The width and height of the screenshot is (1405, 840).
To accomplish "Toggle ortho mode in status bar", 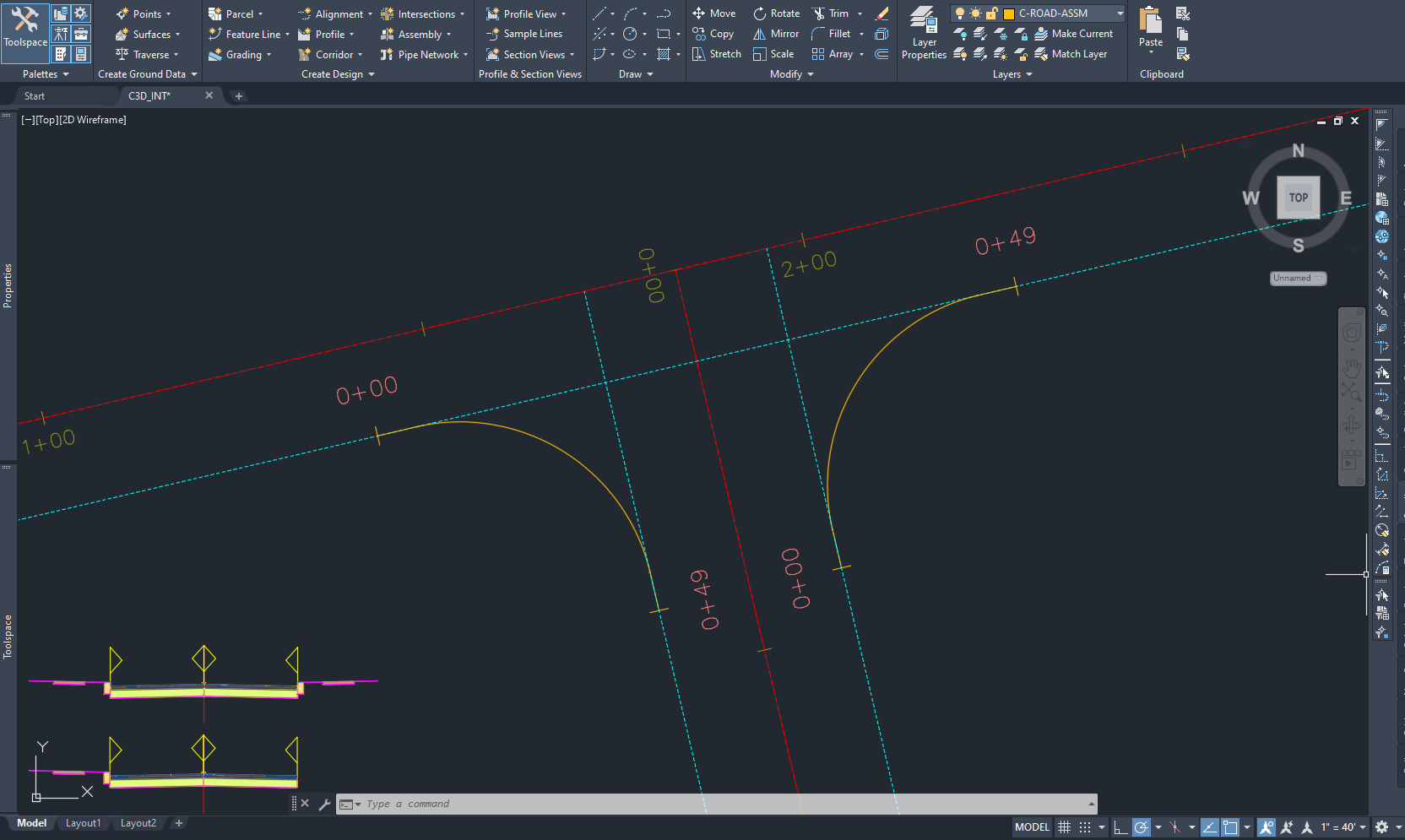I will (x=1120, y=827).
